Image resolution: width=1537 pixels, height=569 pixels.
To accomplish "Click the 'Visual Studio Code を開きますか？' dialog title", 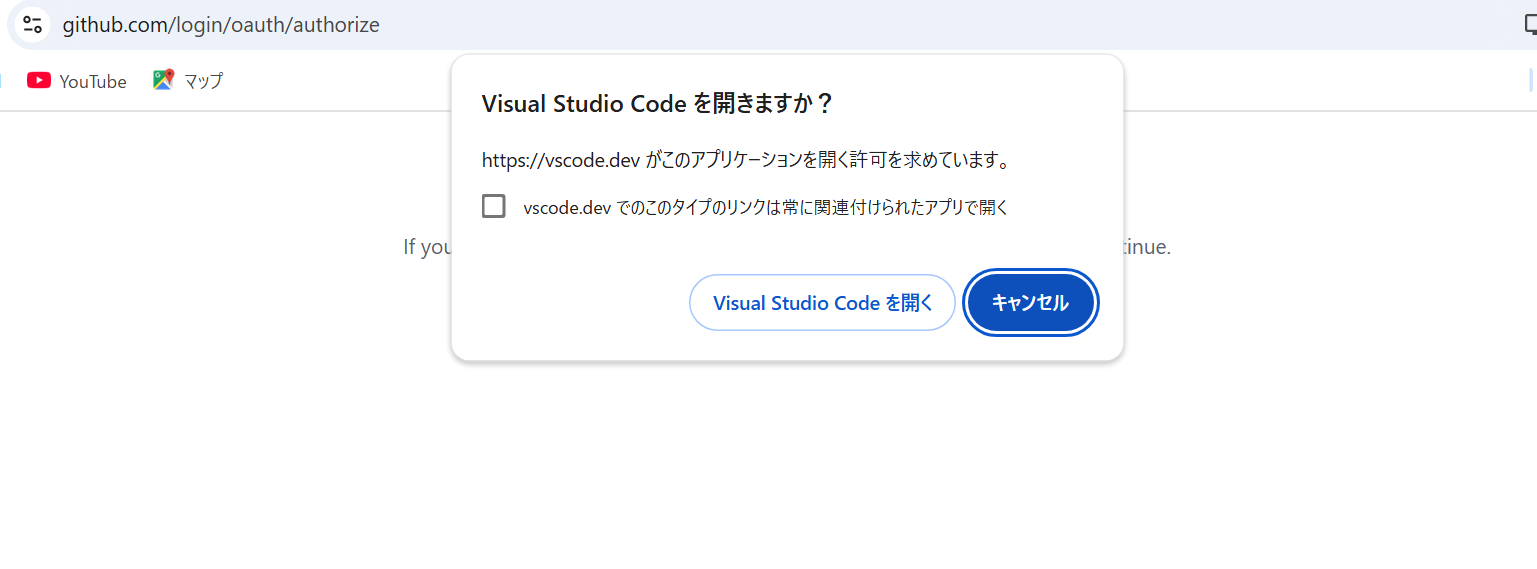I will coord(658,103).
